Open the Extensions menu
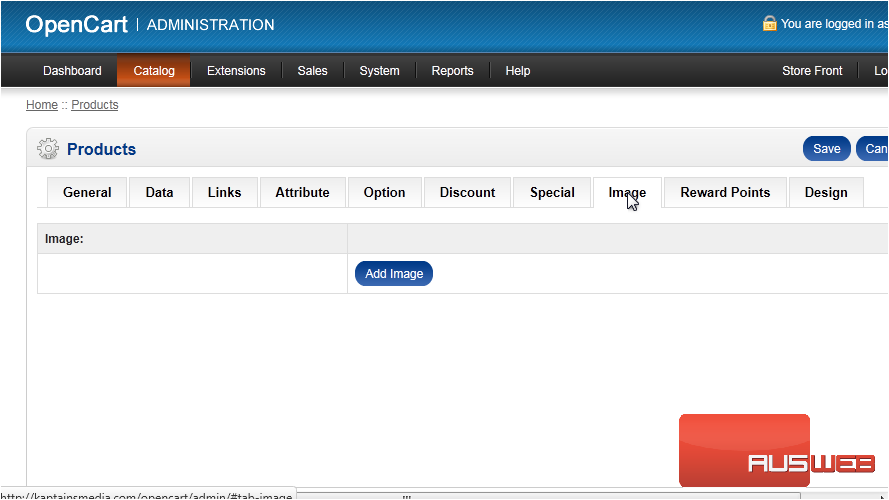 click(x=236, y=71)
